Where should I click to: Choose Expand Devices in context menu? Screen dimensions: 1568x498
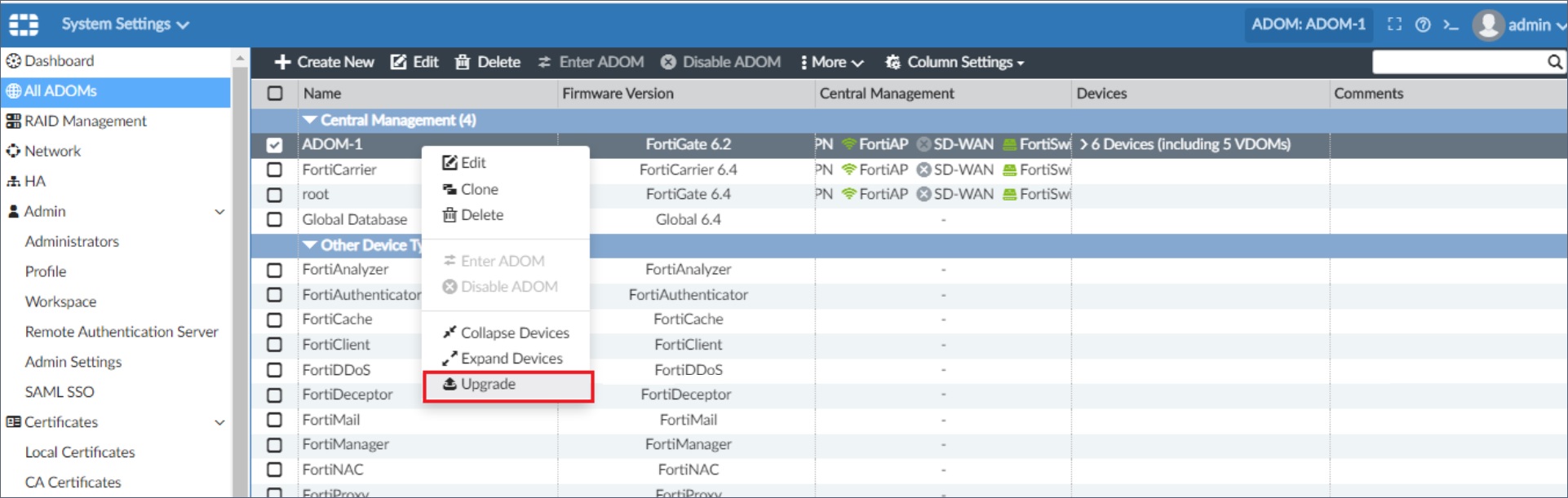click(507, 359)
